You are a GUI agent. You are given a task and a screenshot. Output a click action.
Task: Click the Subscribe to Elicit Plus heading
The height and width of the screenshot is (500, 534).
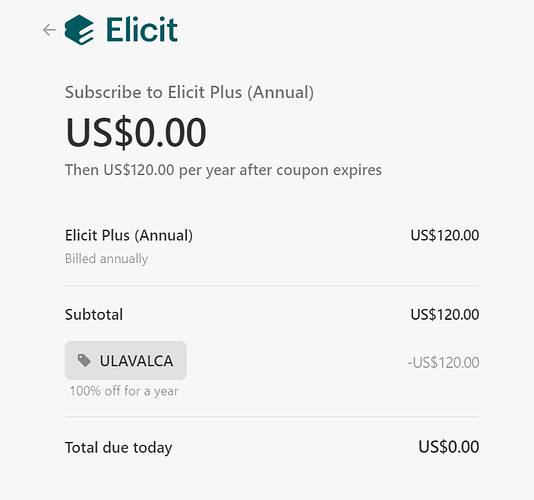189,93
